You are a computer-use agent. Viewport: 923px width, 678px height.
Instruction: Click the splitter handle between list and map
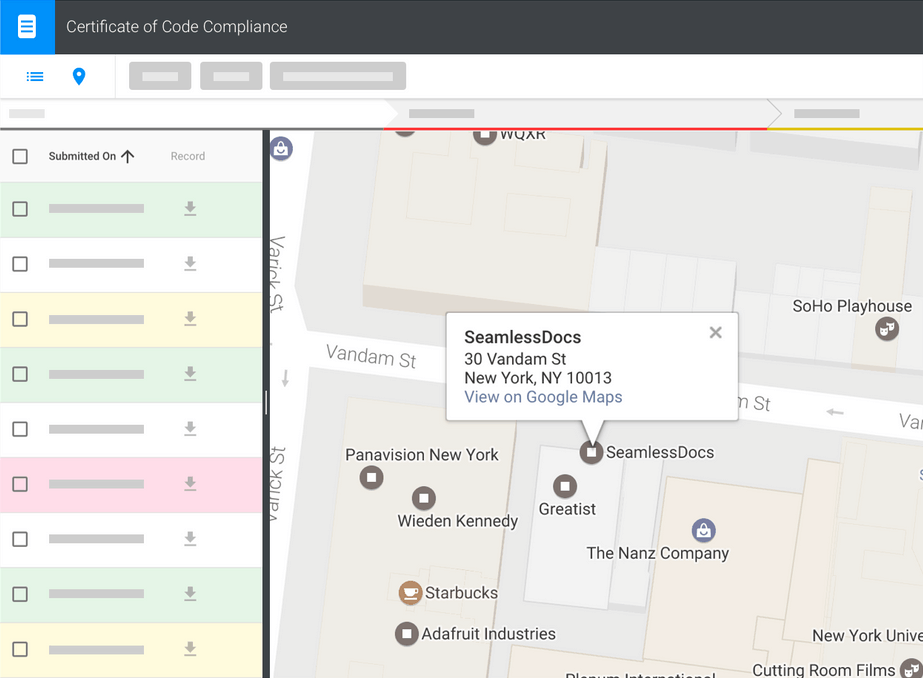point(266,403)
